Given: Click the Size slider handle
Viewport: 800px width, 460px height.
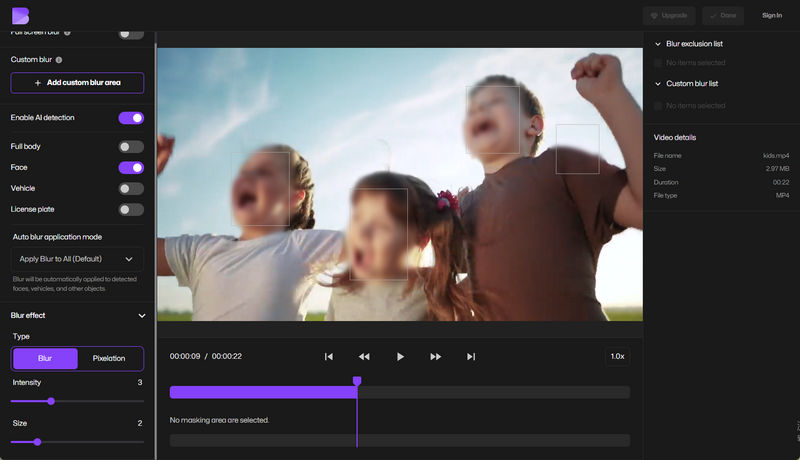Looking at the screenshot, I should coord(37,442).
